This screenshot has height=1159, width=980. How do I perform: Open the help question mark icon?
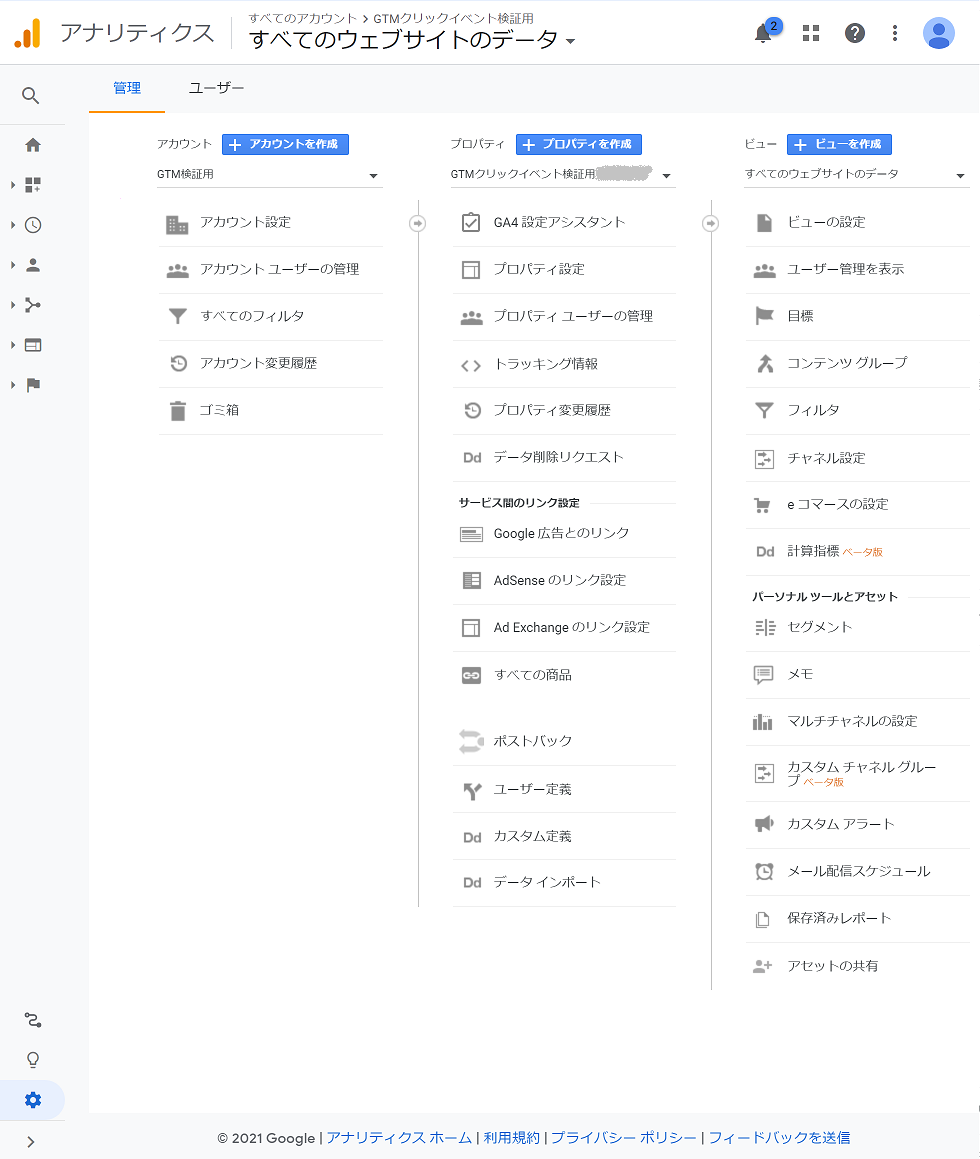point(854,33)
